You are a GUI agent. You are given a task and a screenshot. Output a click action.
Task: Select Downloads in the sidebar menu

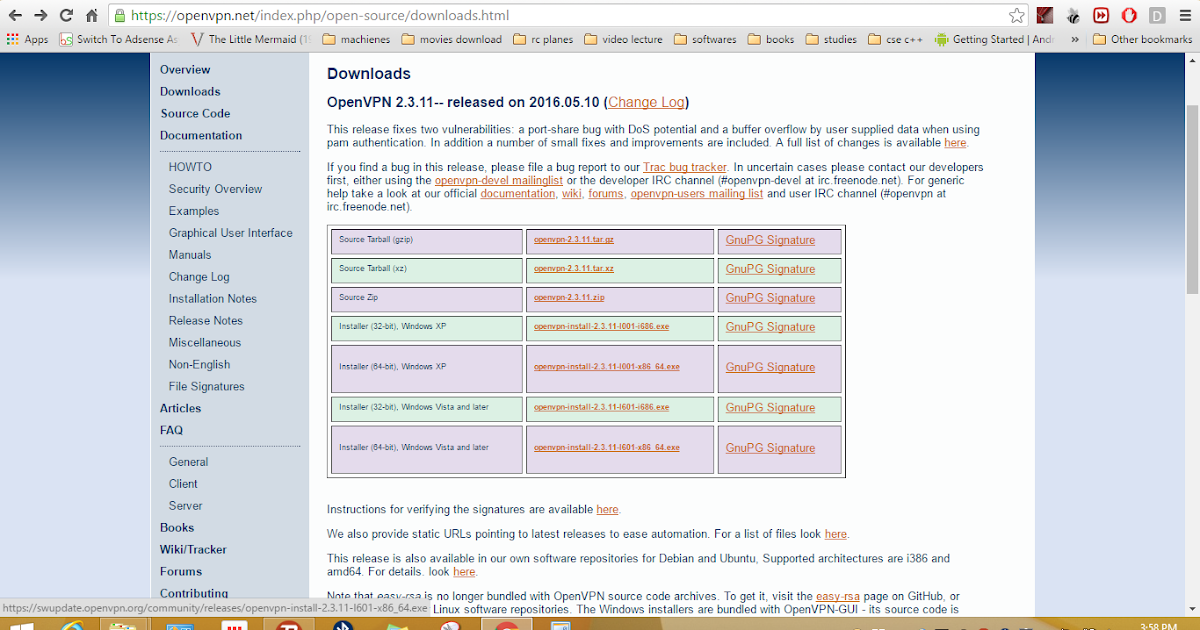pyautogui.click(x=190, y=92)
